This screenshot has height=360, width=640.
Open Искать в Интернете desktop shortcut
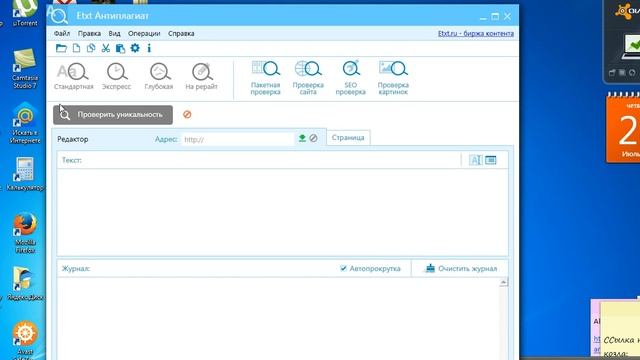click(x=25, y=124)
